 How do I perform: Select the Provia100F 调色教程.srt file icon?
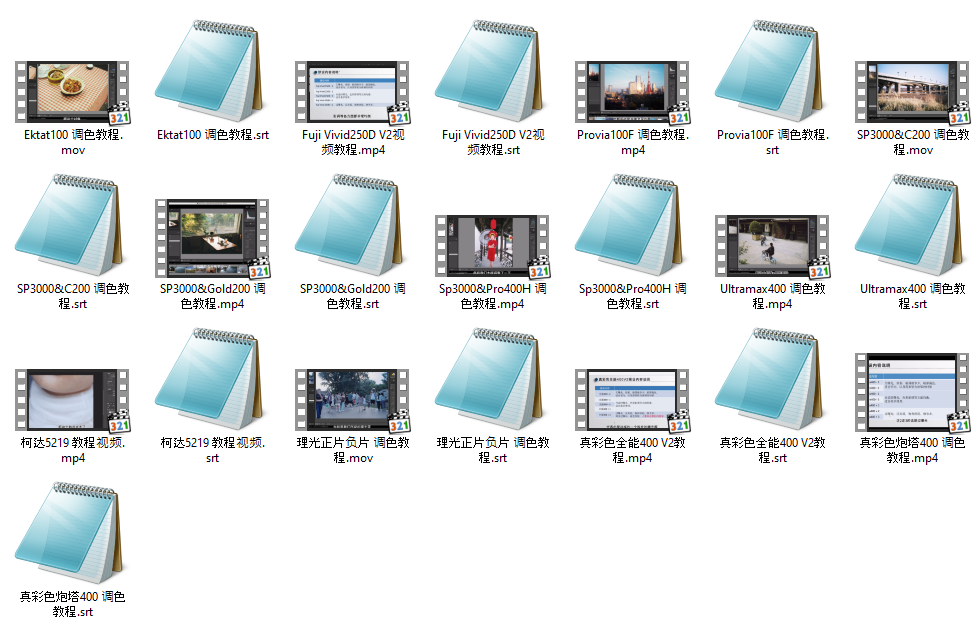pyautogui.click(x=772, y=75)
